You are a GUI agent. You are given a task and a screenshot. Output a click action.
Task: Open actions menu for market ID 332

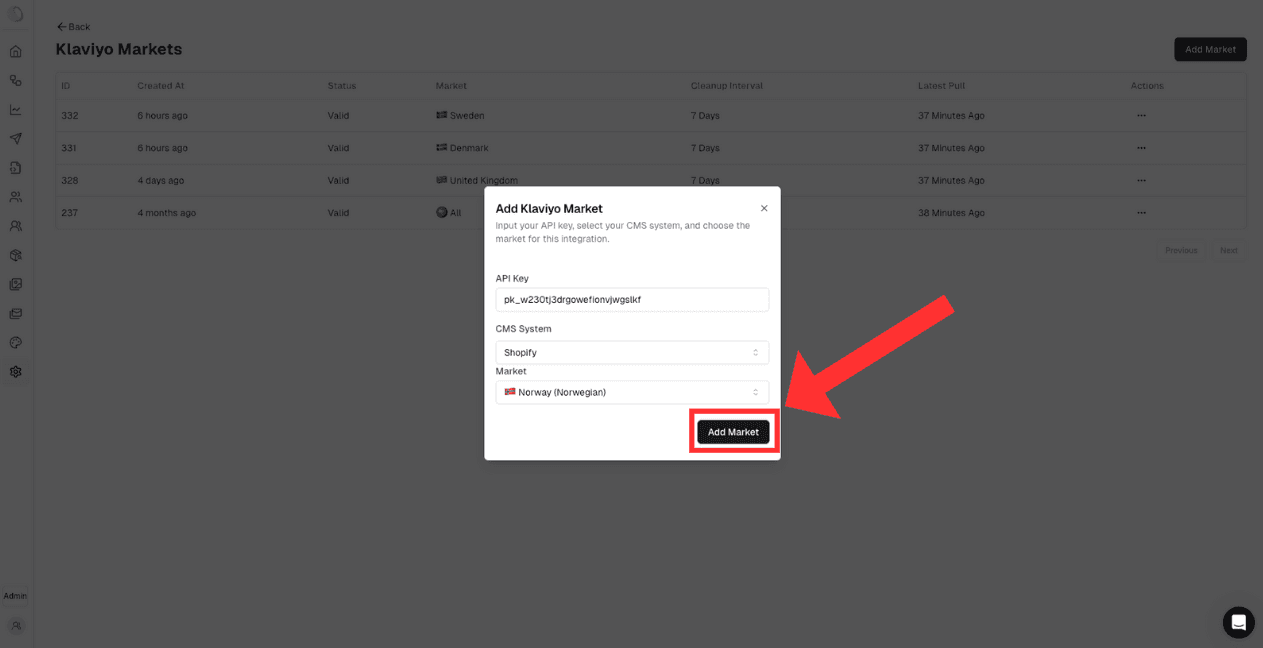click(x=1141, y=116)
